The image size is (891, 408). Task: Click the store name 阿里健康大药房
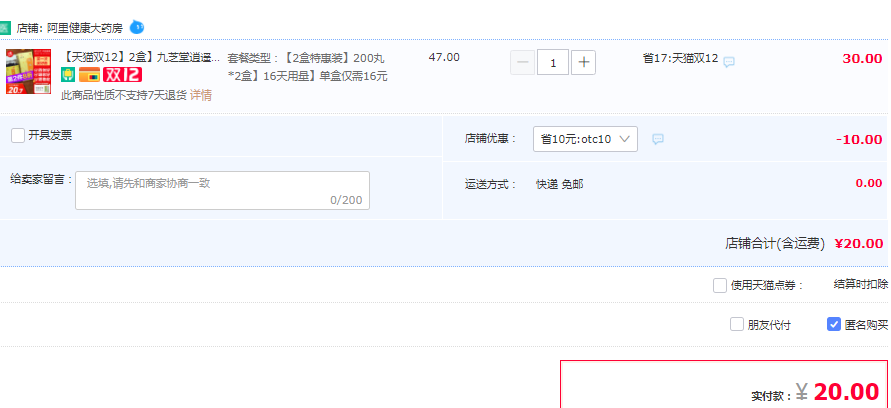tap(85, 28)
